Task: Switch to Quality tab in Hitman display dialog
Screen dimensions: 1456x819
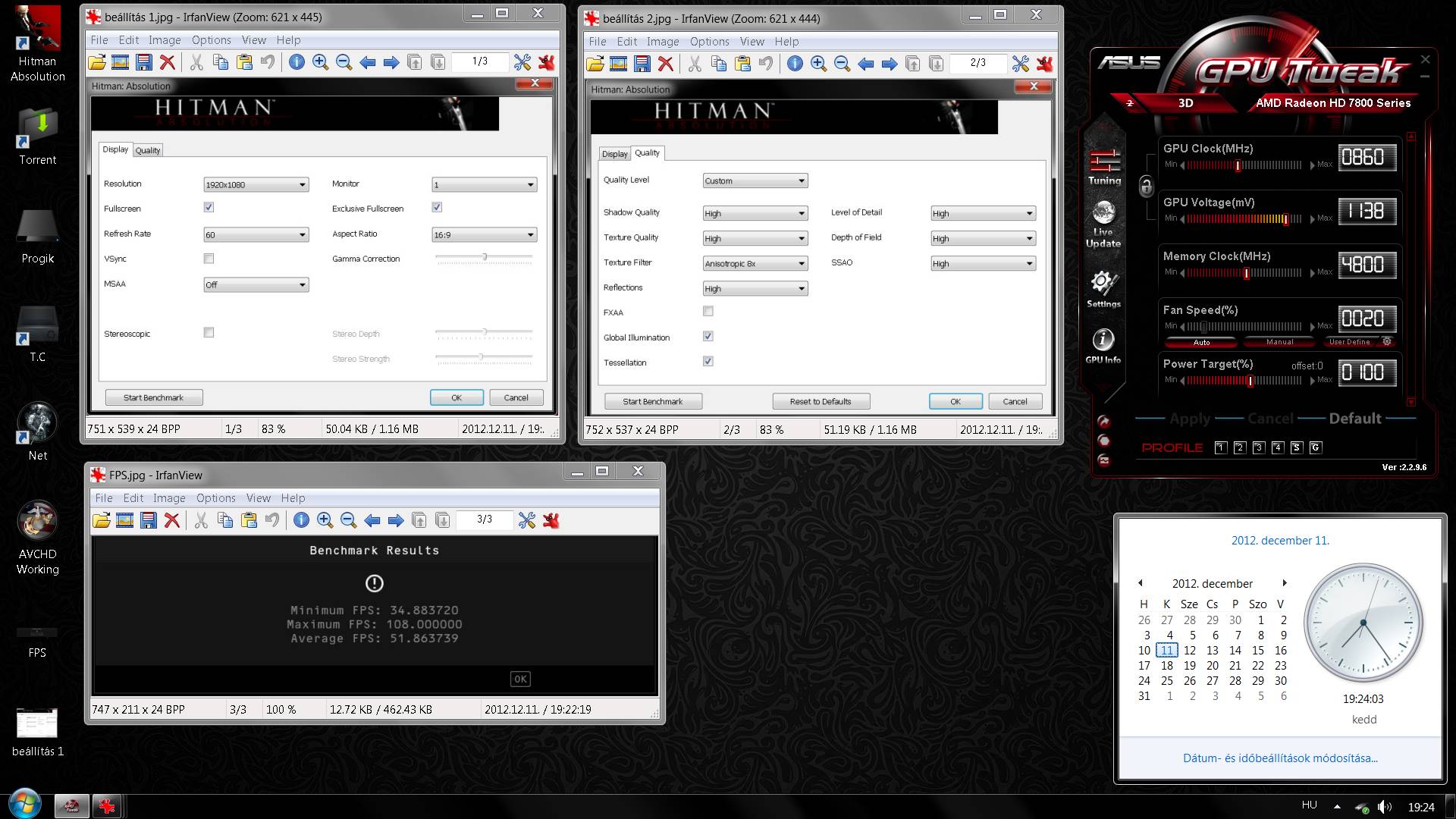Action: [148, 150]
